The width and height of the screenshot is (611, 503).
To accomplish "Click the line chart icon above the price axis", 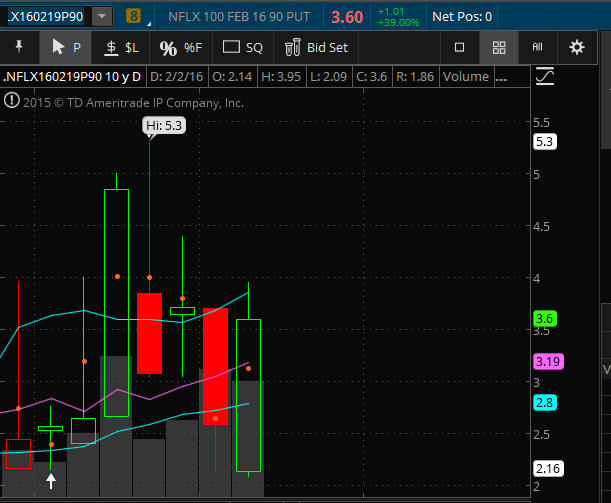I will coord(545,76).
